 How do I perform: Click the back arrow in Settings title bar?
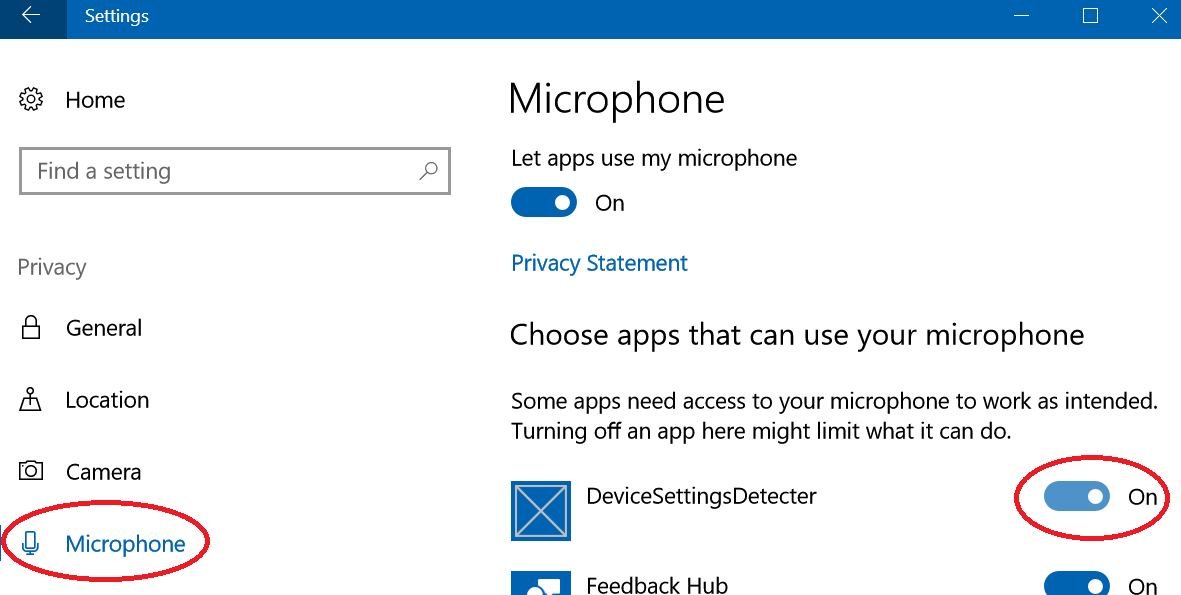(x=32, y=16)
